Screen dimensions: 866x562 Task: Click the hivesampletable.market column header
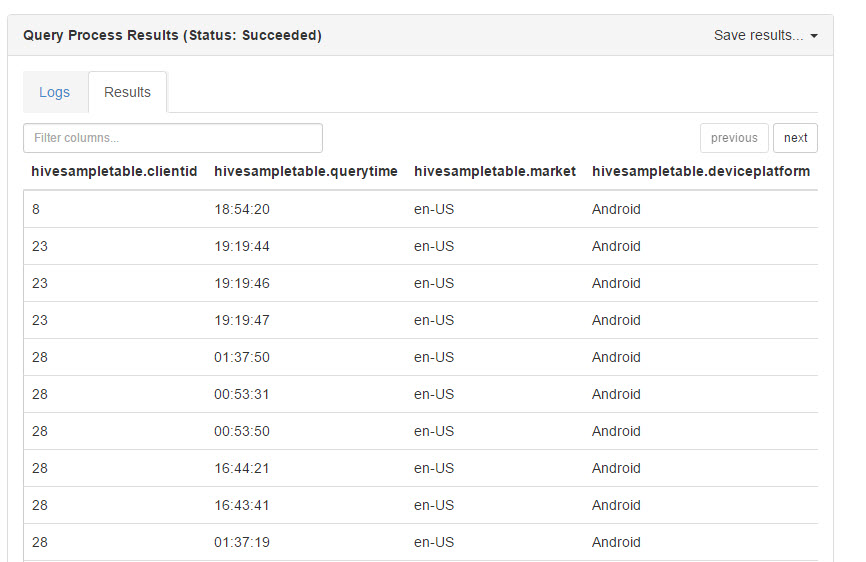(495, 171)
